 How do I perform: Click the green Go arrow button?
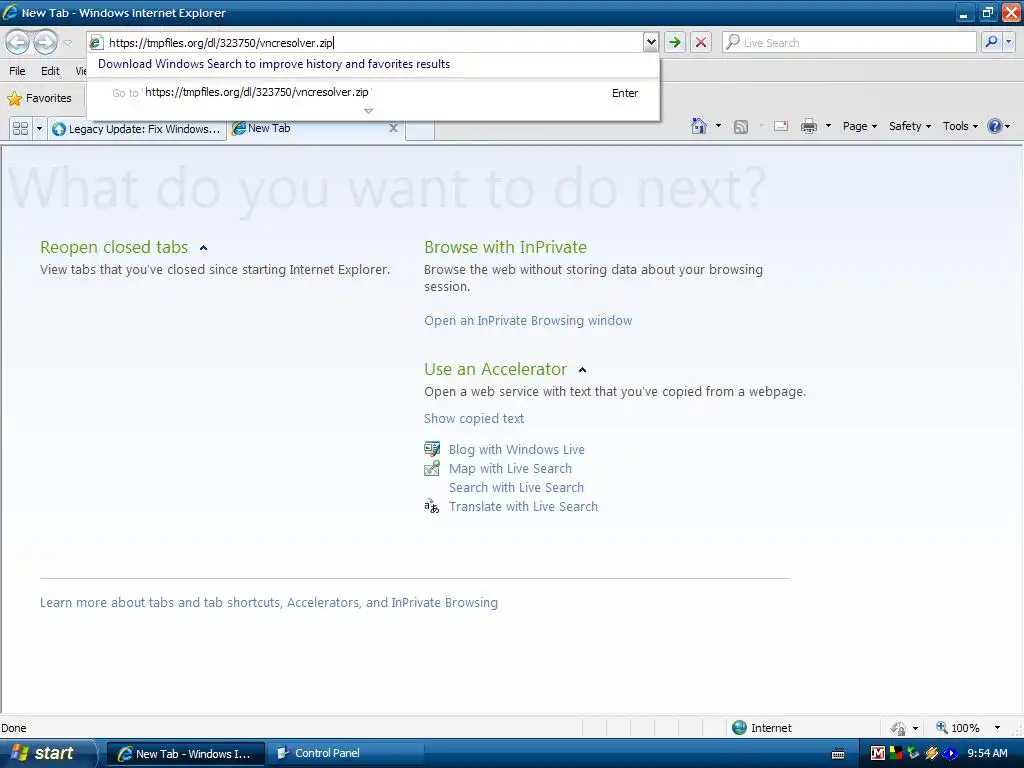click(x=675, y=42)
